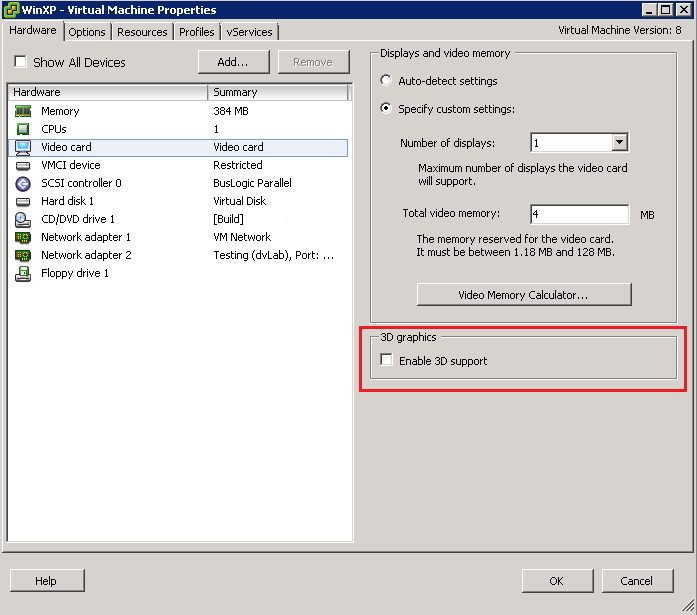Screen dimensions: 697x615
Task: Select Auto-detect settings radio button
Action: coord(386,80)
